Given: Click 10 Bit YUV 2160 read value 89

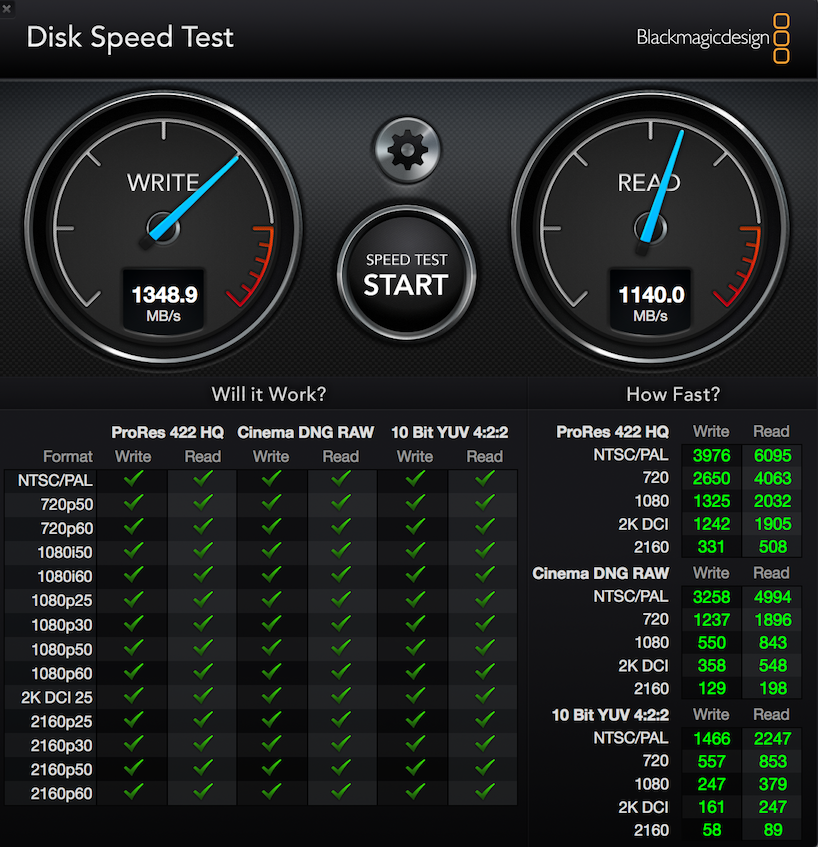Looking at the screenshot, I should click(773, 830).
